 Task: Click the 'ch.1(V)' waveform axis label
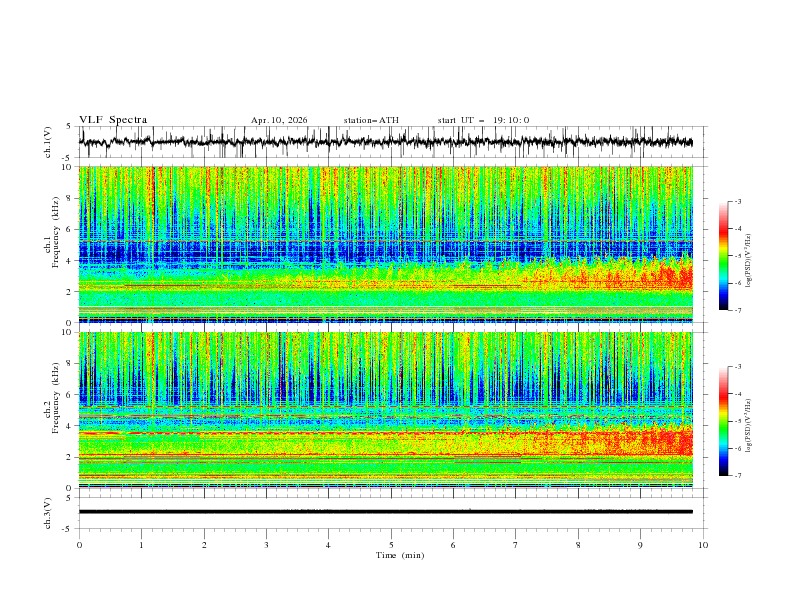coord(48,142)
